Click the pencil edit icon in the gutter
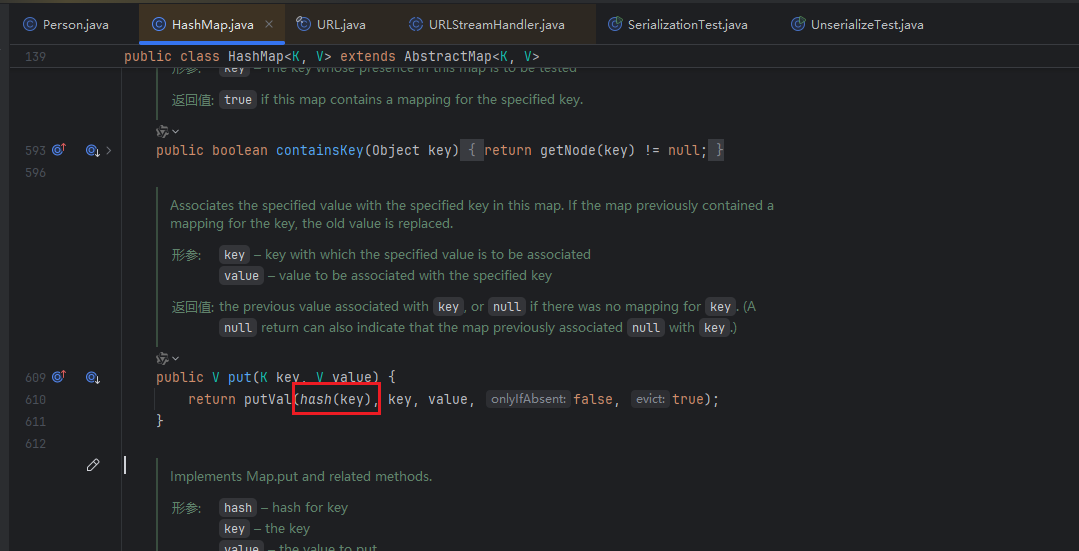Screen dimensions: 1079x551 point(93,465)
